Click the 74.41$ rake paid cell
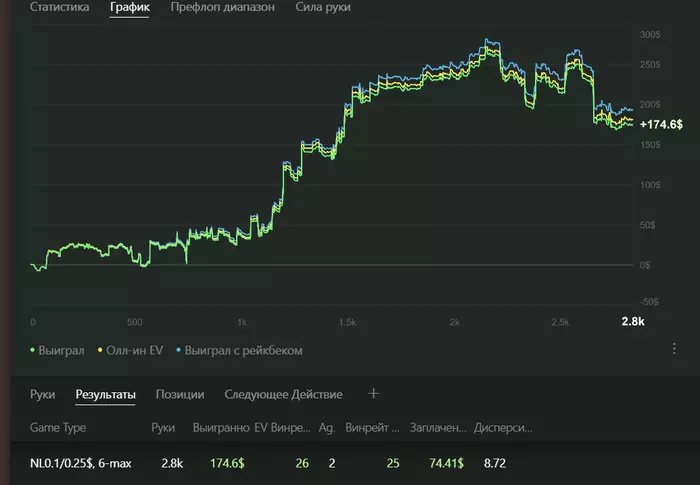Image resolution: width=700 pixels, height=485 pixels. pos(446,463)
